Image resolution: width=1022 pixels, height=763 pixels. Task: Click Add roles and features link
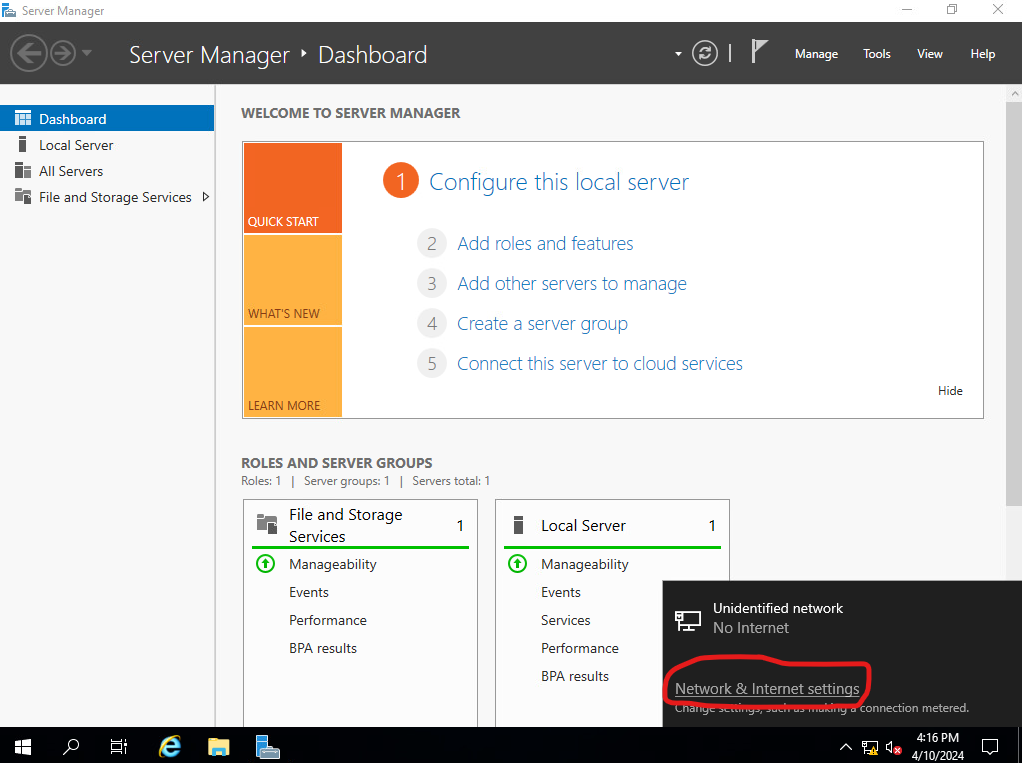545,243
